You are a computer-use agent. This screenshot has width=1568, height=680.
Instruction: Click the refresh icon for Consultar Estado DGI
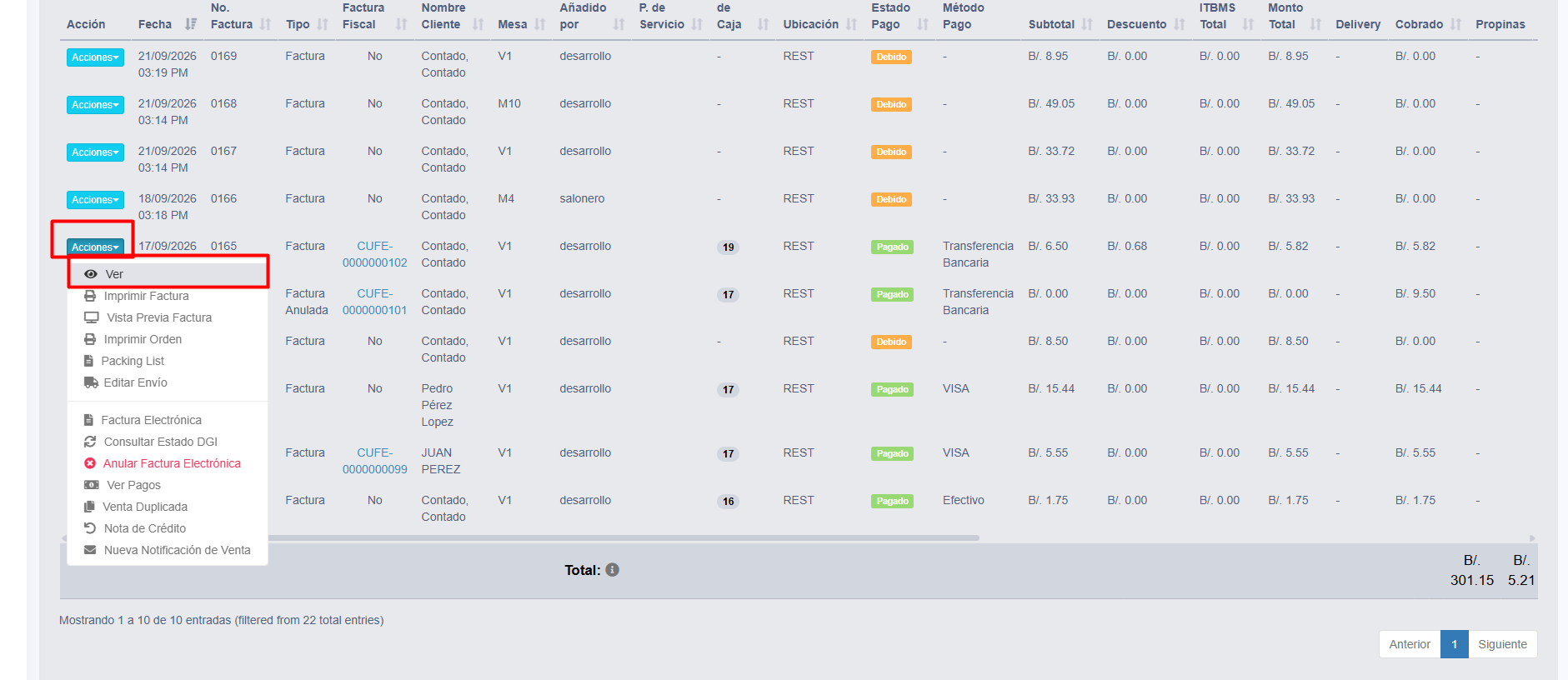pyautogui.click(x=90, y=442)
